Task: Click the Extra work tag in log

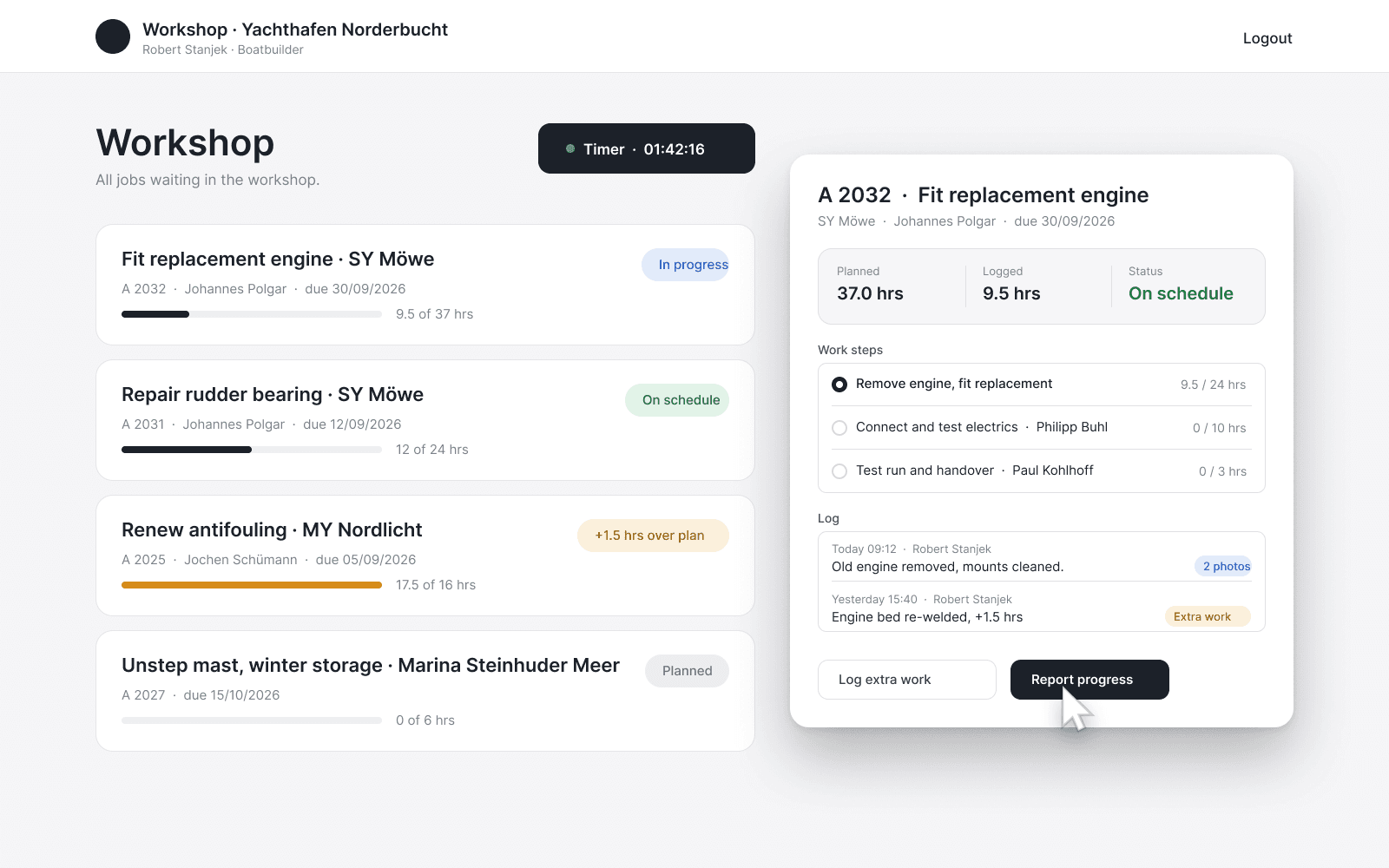Action: click(x=1208, y=616)
